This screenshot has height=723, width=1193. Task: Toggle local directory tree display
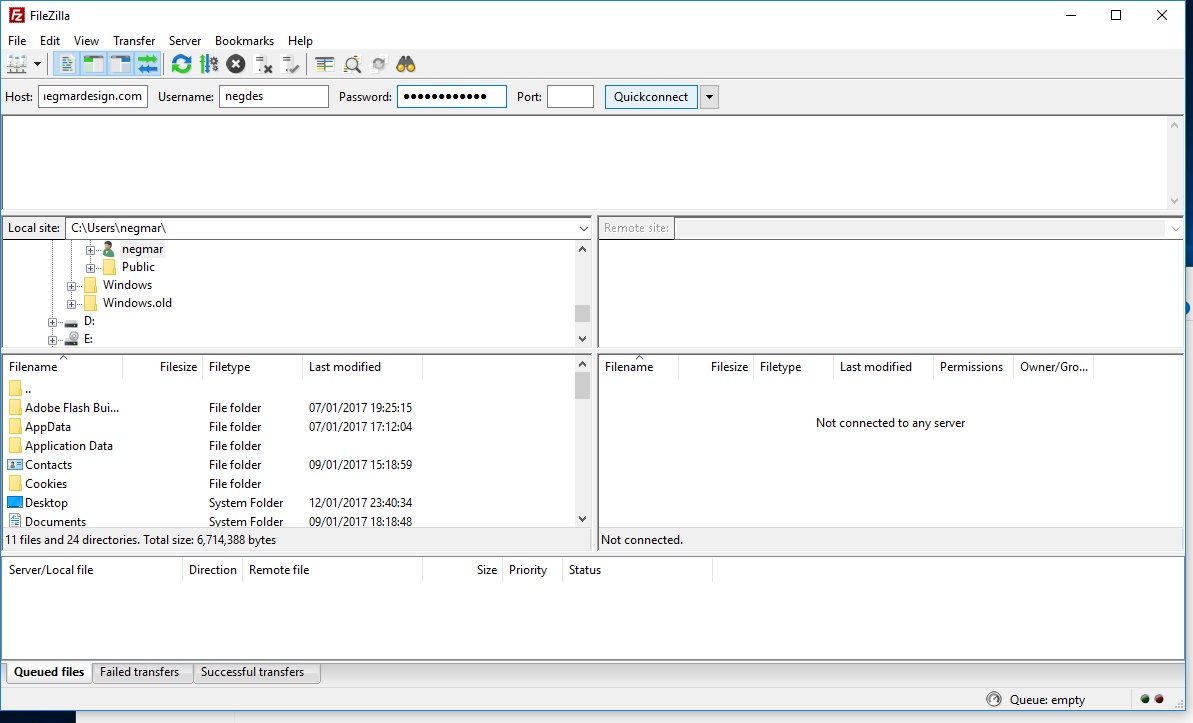[94, 64]
